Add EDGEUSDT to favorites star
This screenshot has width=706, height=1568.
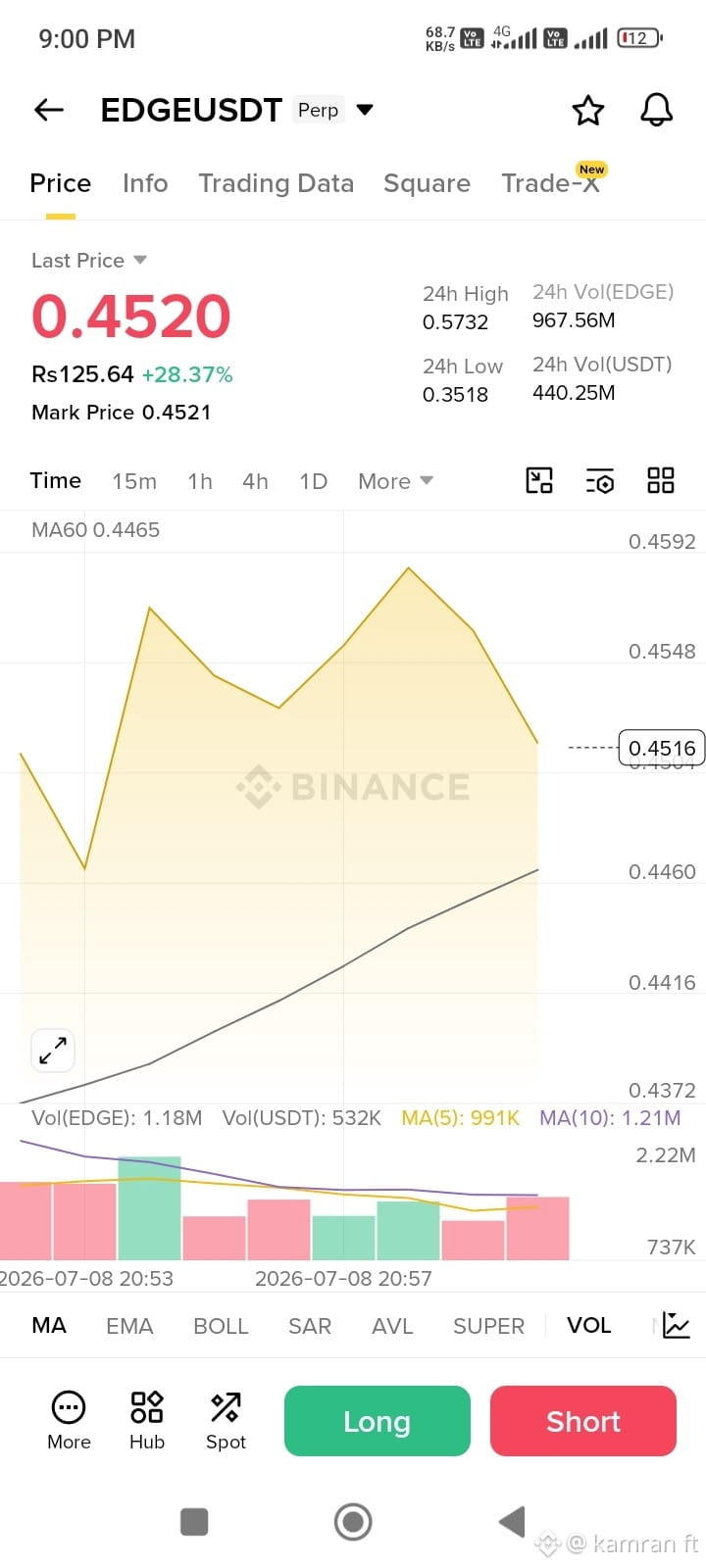[588, 110]
